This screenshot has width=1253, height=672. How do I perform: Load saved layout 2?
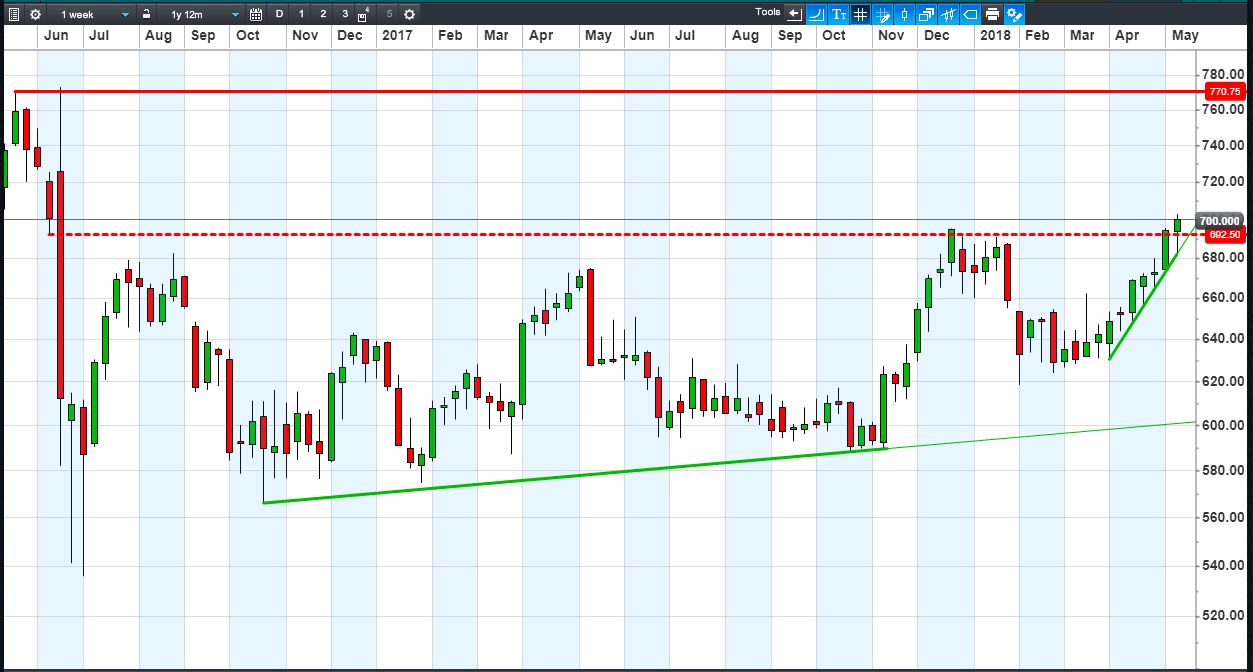(x=323, y=14)
